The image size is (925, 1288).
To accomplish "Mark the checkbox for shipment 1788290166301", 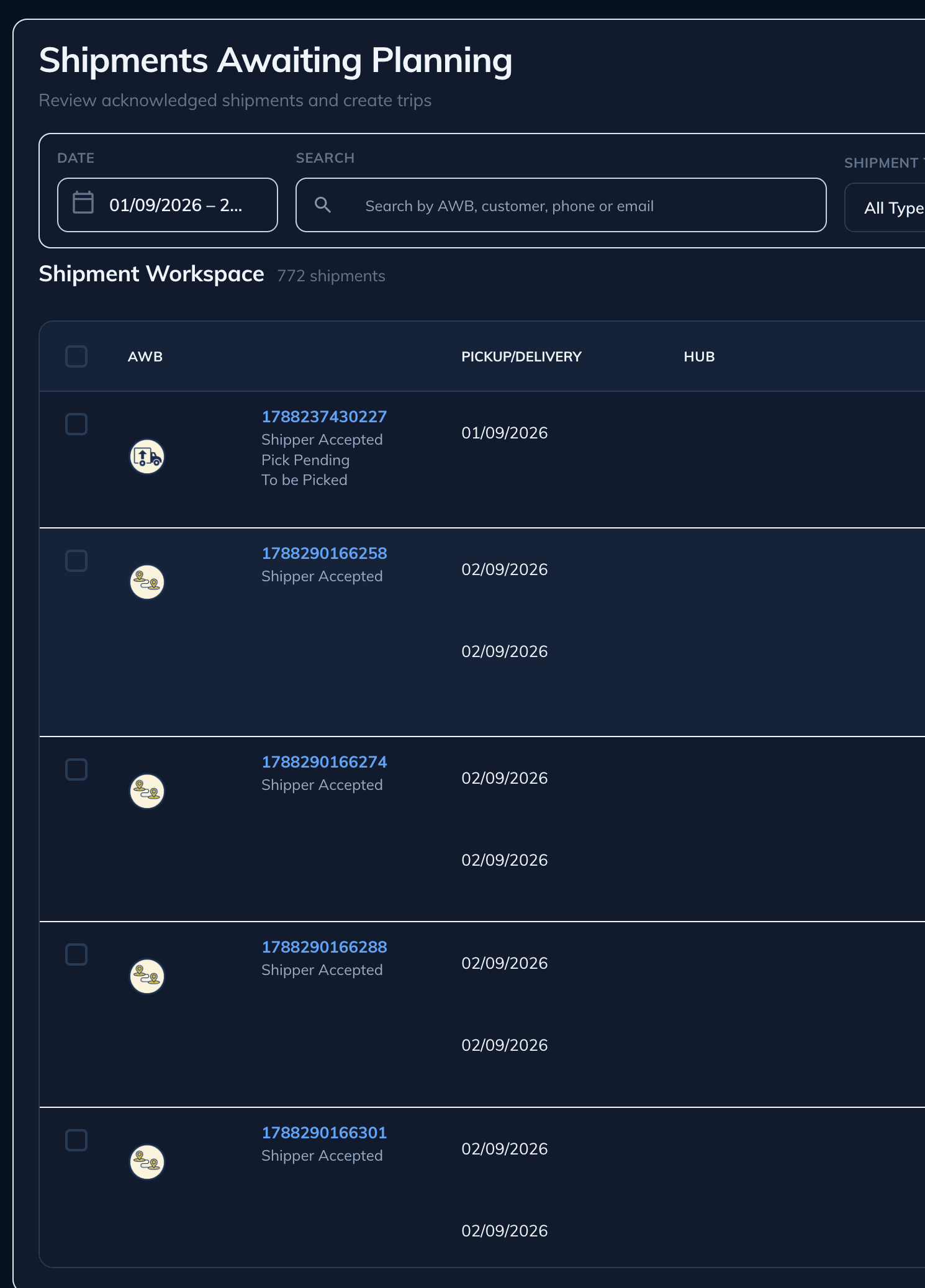I will click(76, 1140).
